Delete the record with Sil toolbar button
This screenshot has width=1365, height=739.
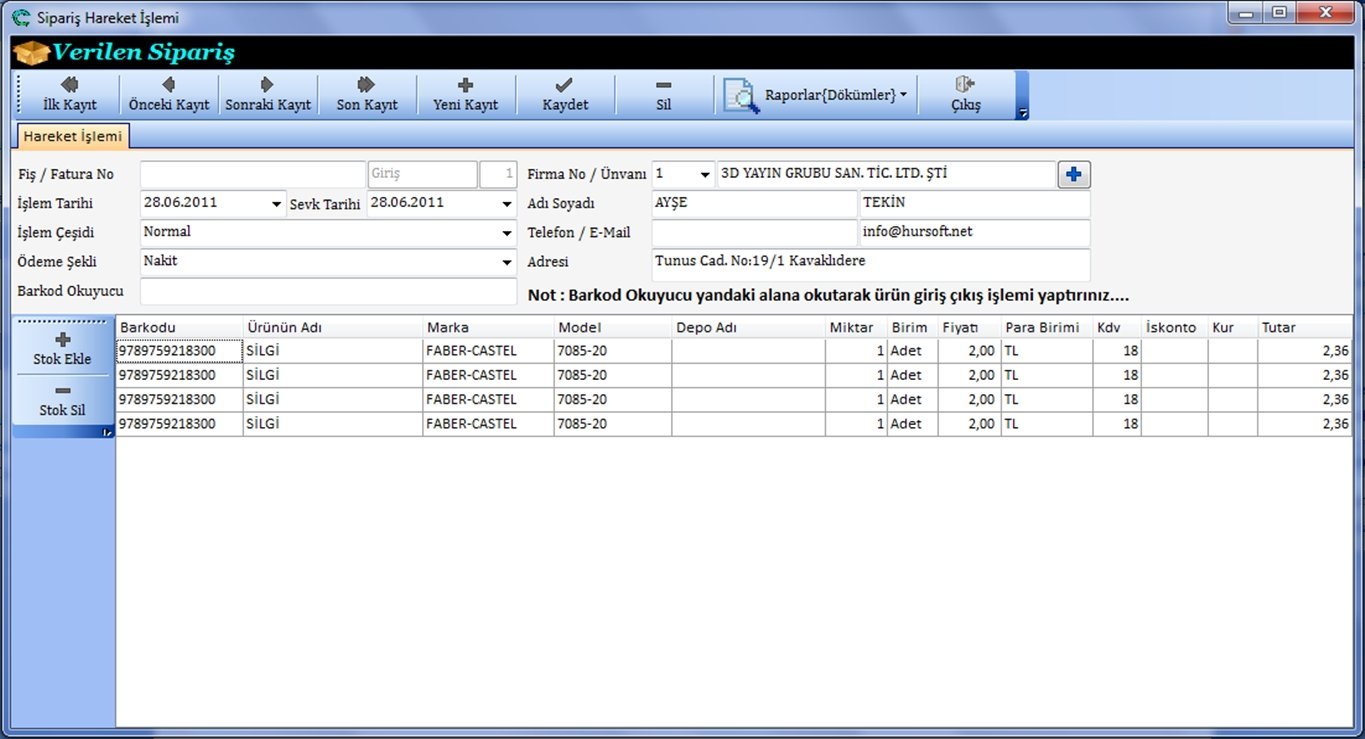click(663, 94)
